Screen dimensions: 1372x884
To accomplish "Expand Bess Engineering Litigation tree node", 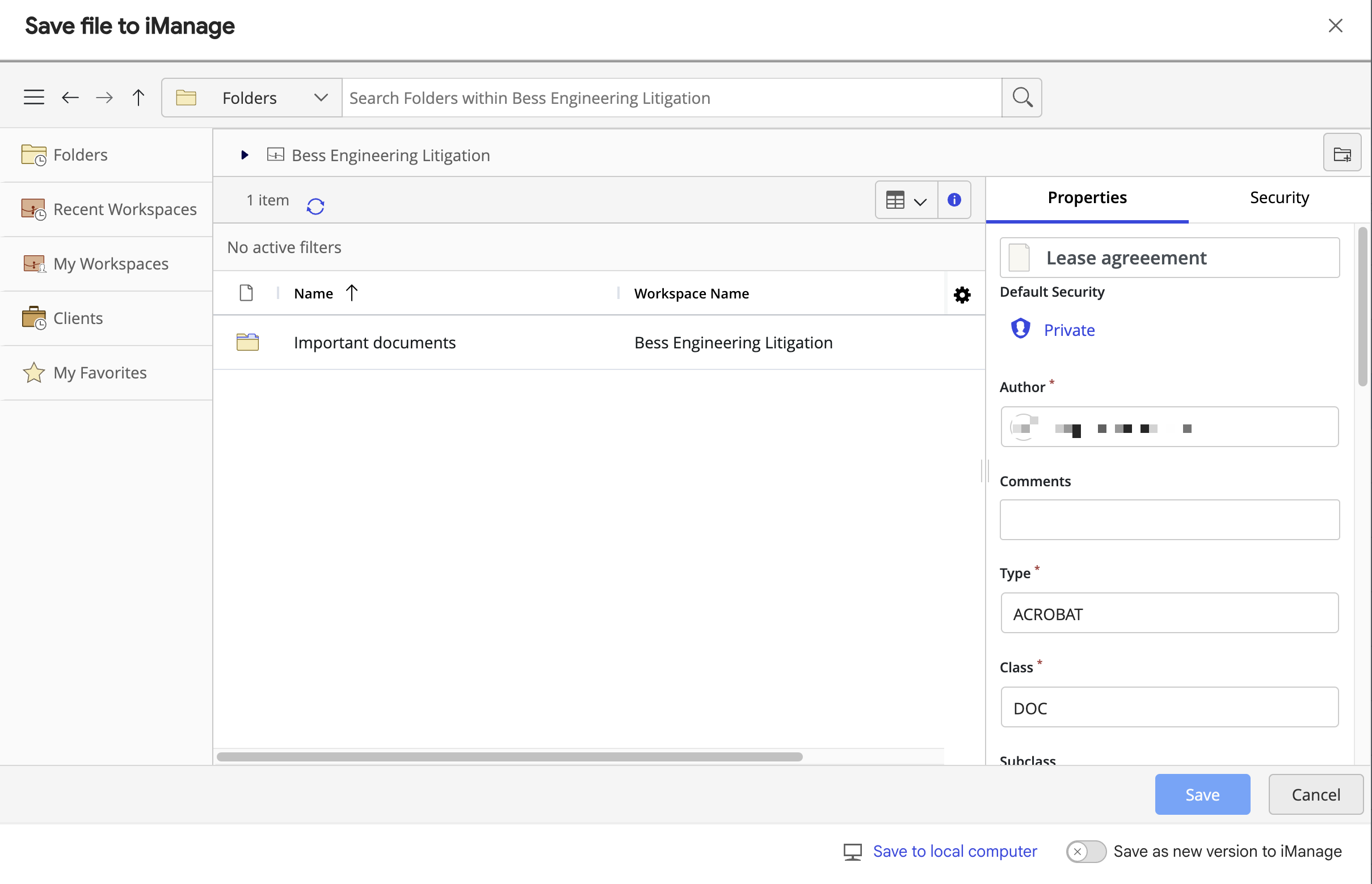I will (245, 155).
